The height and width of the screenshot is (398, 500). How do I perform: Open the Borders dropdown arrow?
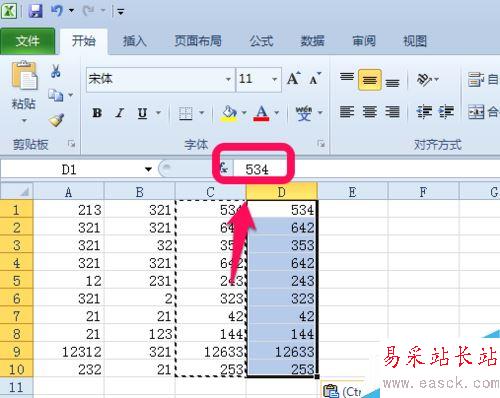(202, 113)
